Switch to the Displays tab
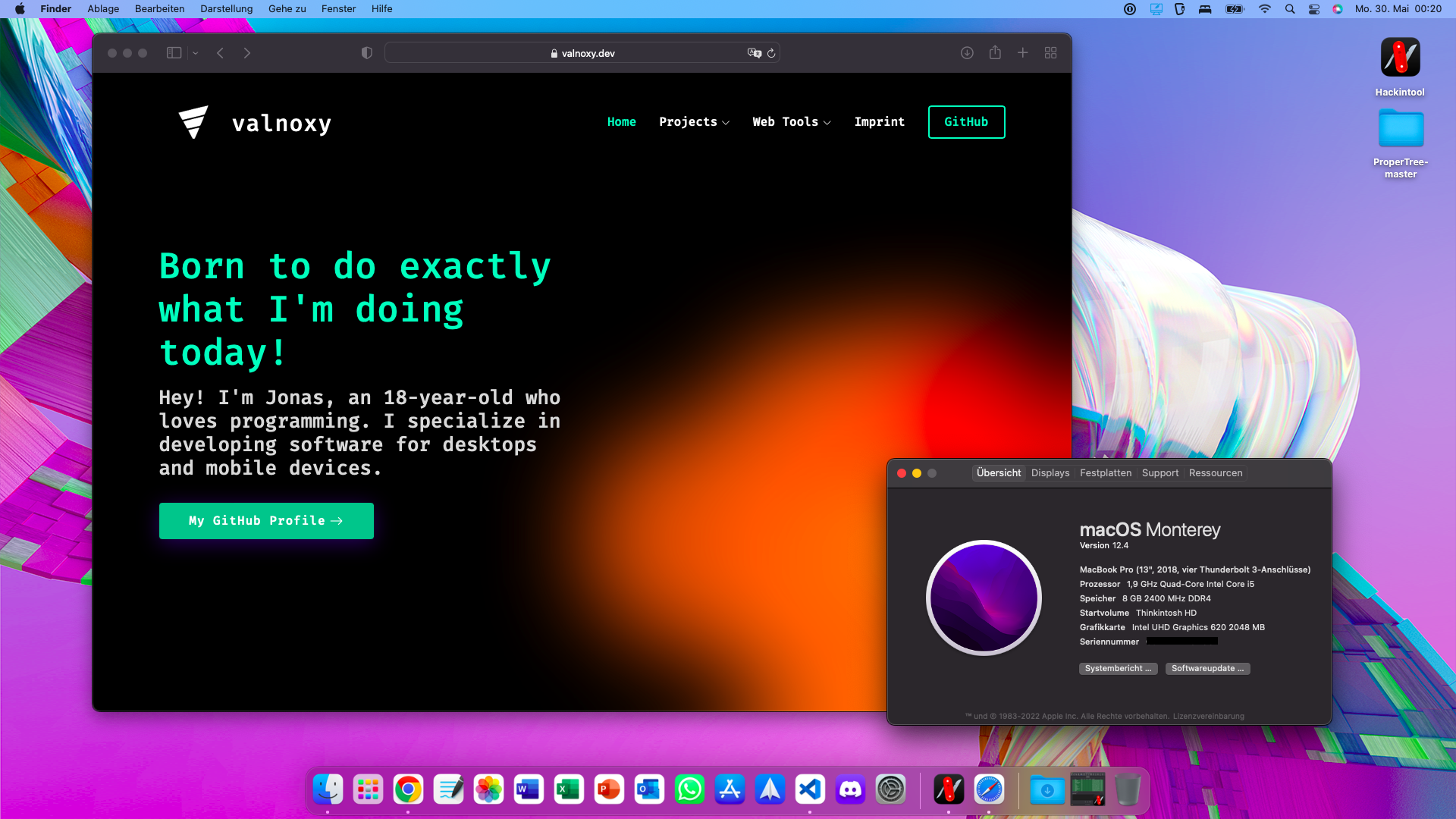 pos(1050,473)
